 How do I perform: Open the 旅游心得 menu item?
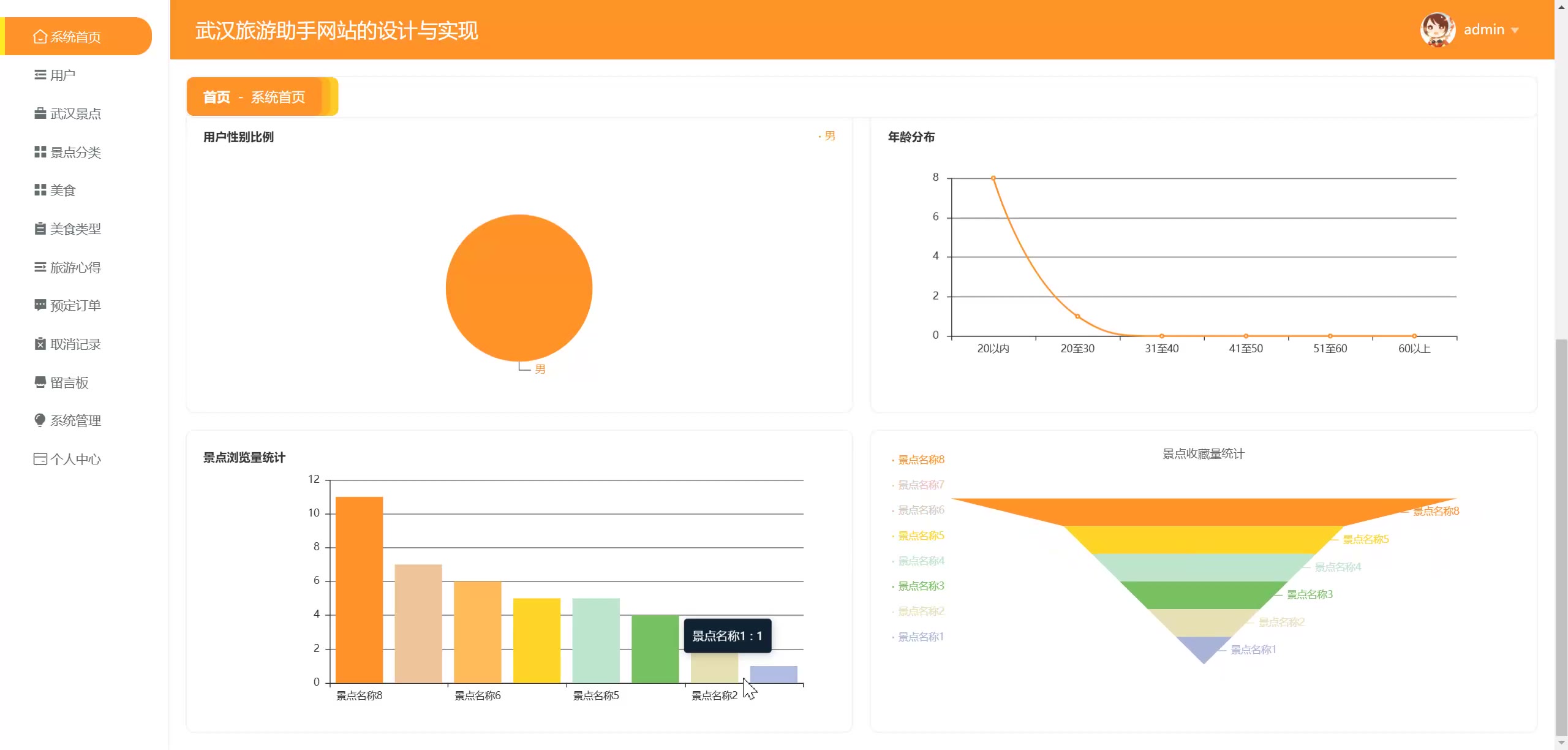coord(75,267)
